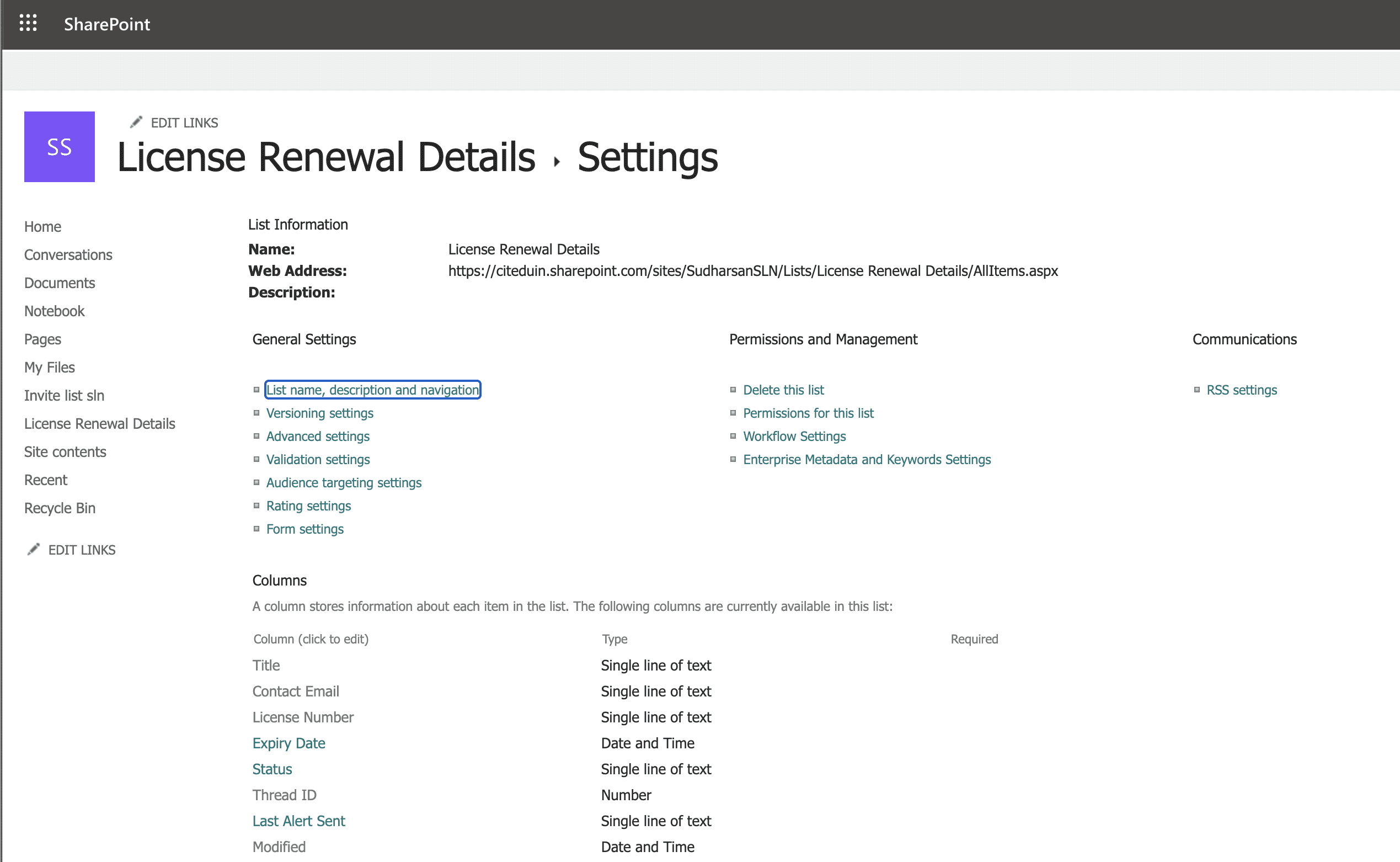Click the SharePoint brand text in header
The width and height of the screenshot is (1400, 862).
106,24
